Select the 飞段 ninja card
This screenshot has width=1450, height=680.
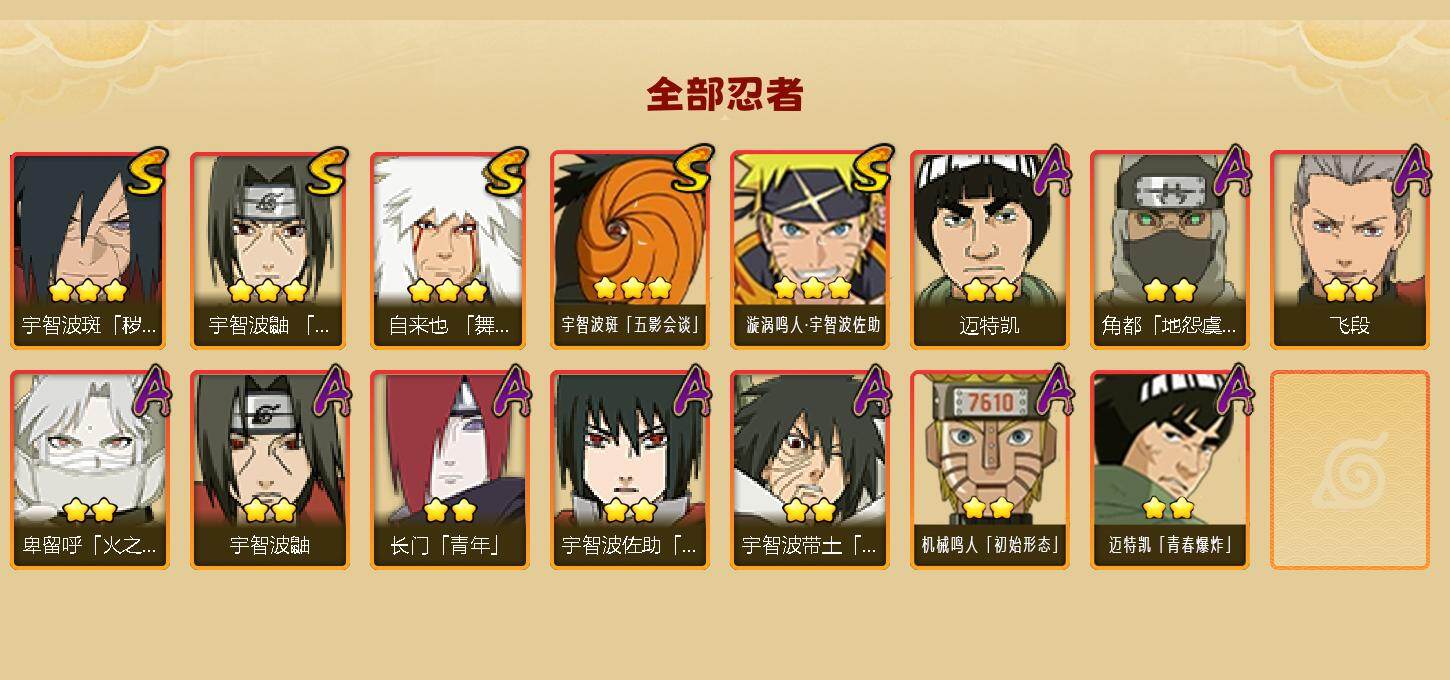[x=1349, y=250]
